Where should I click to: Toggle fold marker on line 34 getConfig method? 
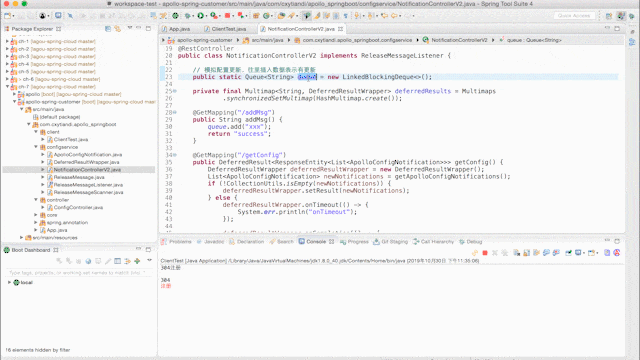(175, 155)
